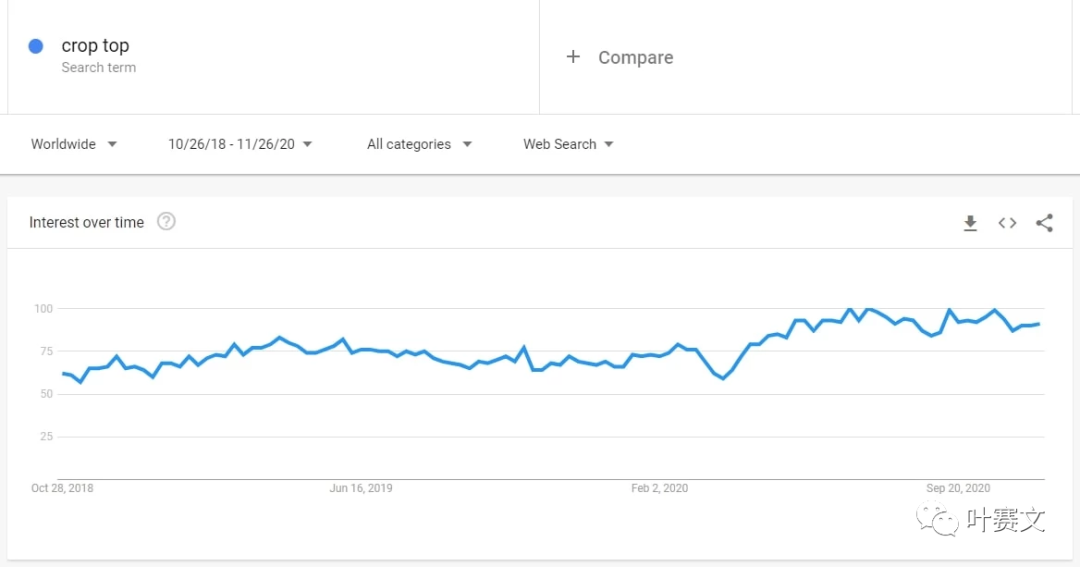Open the Web Search type dropdown
Screen dimensions: 1080x567
pos(568,144)
